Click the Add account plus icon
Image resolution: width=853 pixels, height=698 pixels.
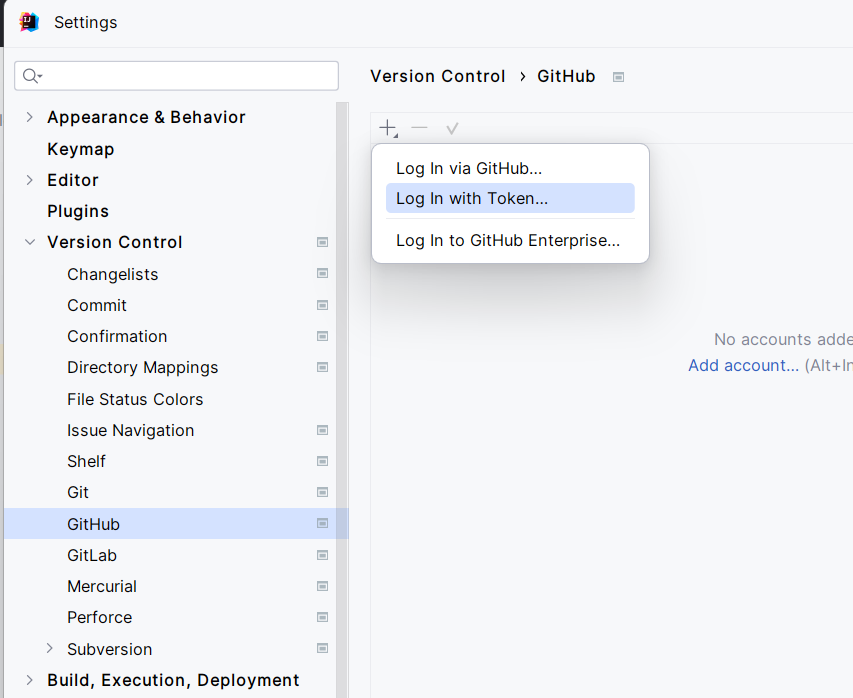(388, 128)
